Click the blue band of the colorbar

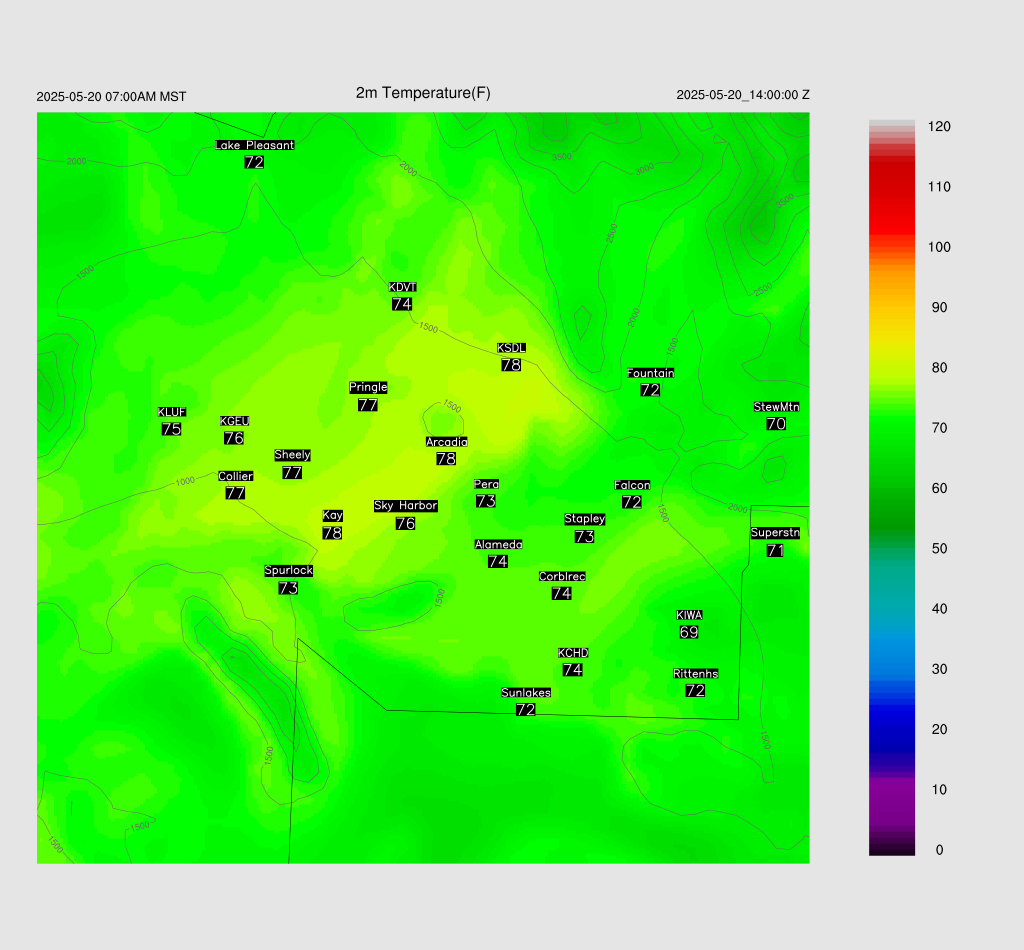pyautogui.click(x=892, y=718)
